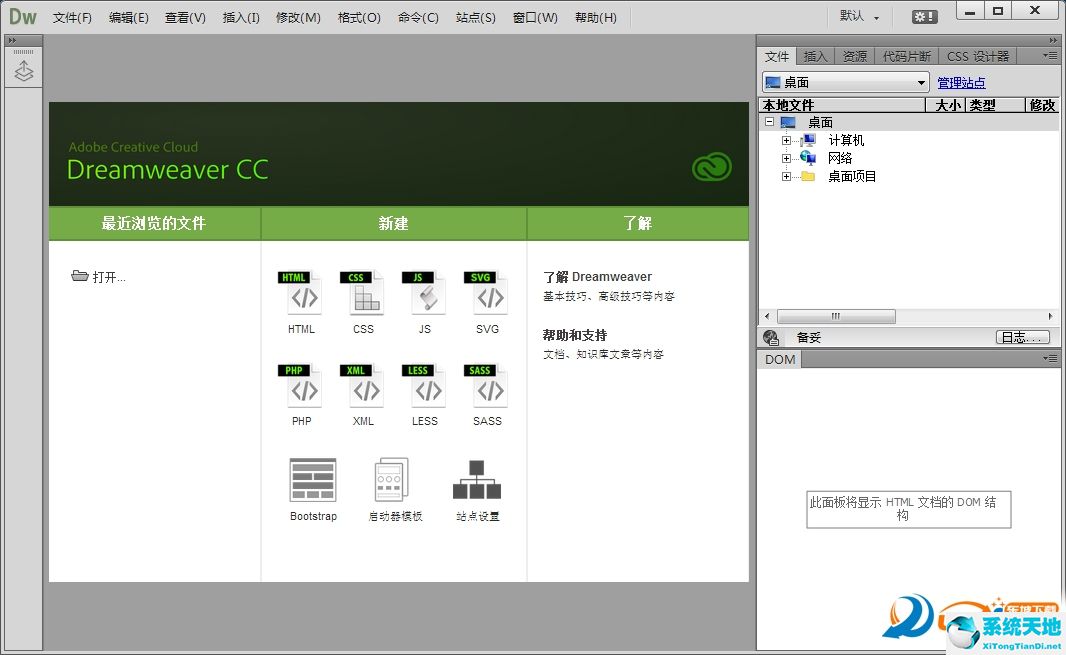
Task: Click the 管理站点 link
Action: [961, 83]
